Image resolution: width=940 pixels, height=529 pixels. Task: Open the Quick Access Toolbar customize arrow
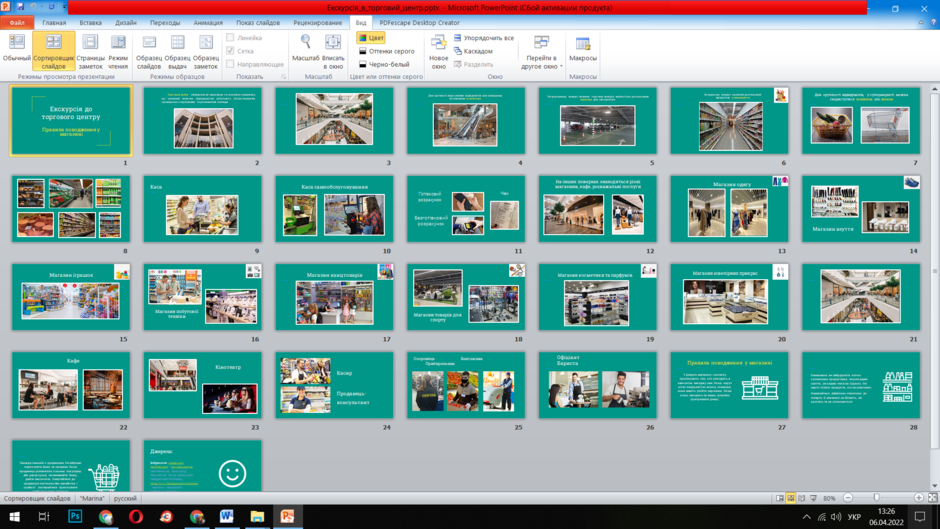(x=64, y=7)
